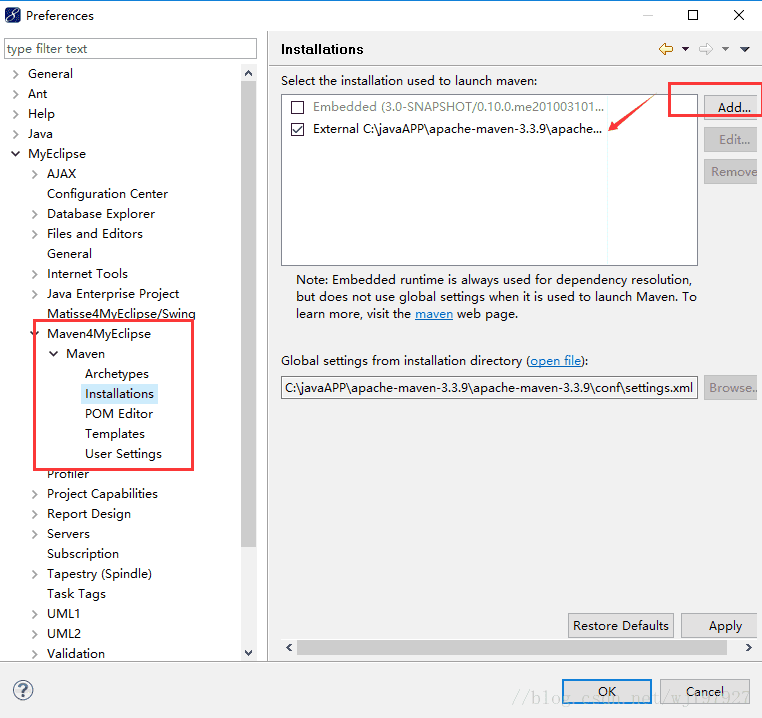Viewport: 762px width, 718px height.
Task: Expand the General tree node
Action: tap(16, 74)
